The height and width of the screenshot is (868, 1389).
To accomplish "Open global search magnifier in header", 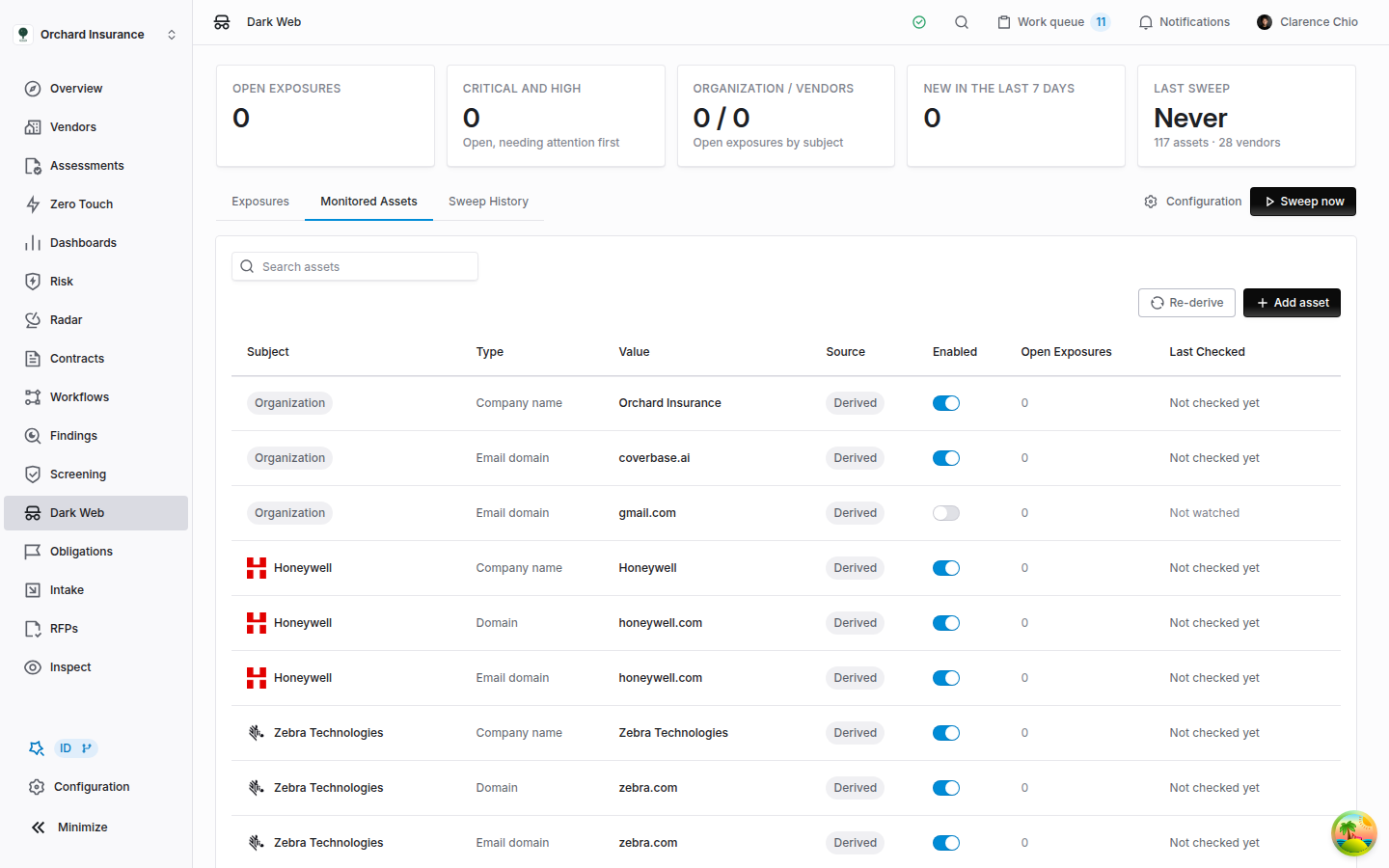I will [x=962, y=22].
